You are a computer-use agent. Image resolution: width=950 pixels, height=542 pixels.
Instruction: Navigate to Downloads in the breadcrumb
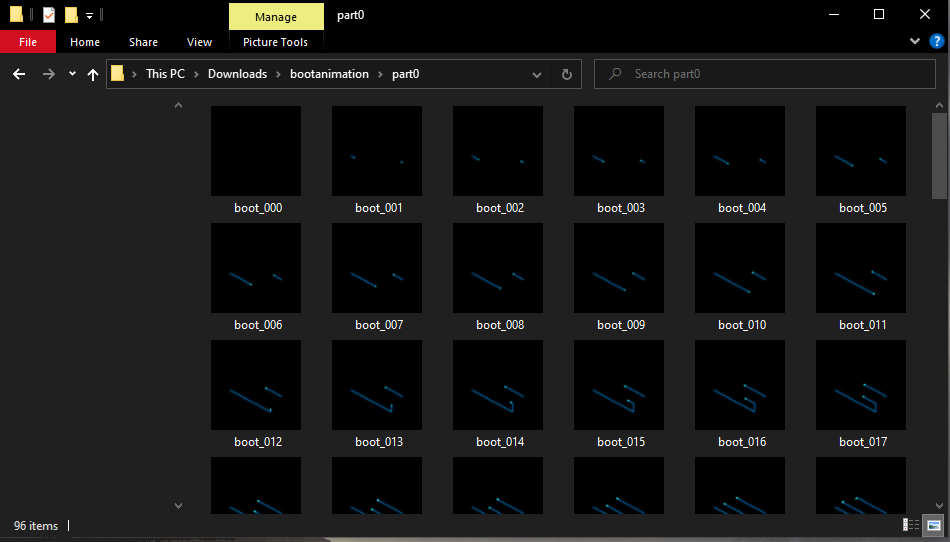237,74
